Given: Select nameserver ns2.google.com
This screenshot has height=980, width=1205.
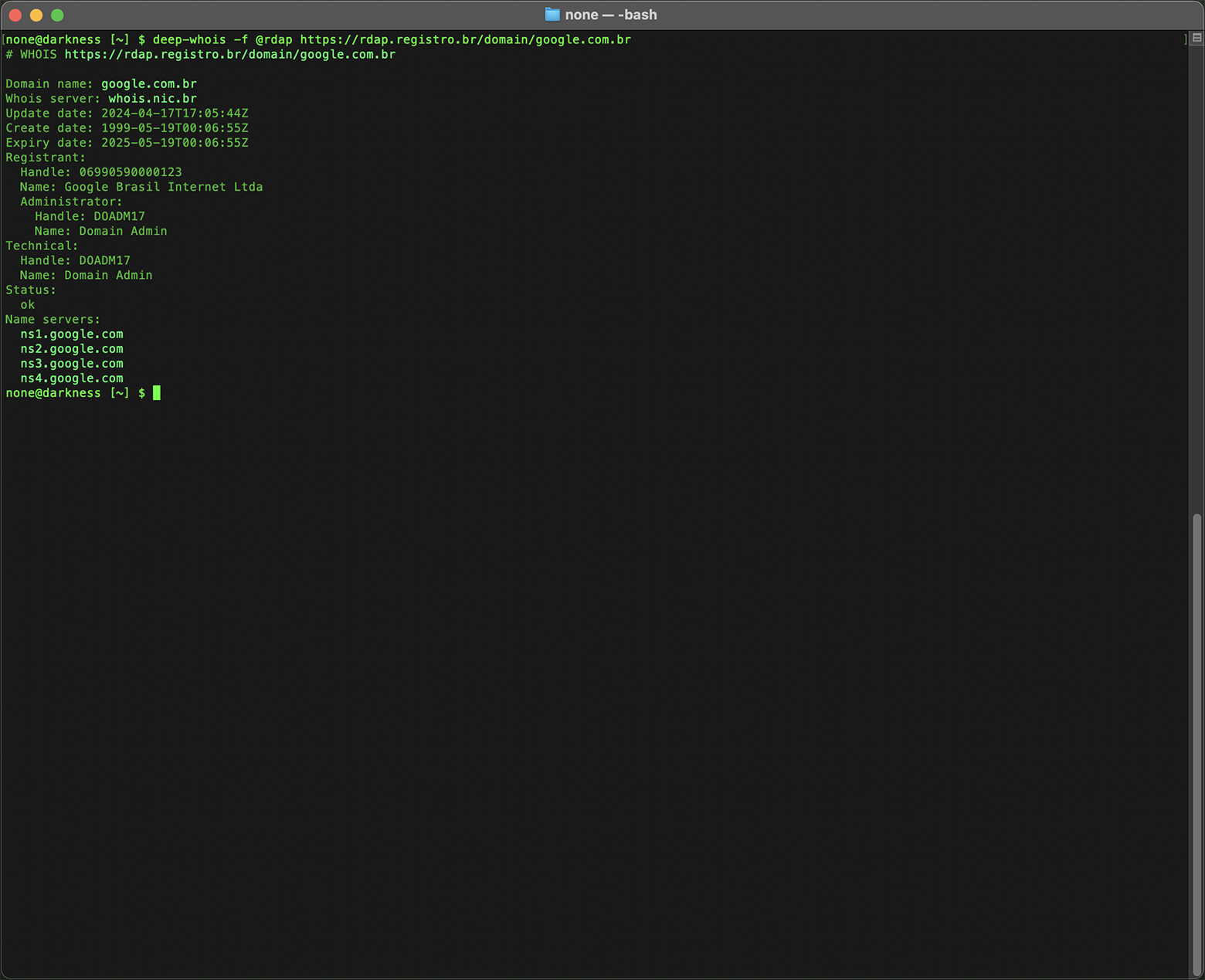Looking at the screenshot, I should [71, 348].
